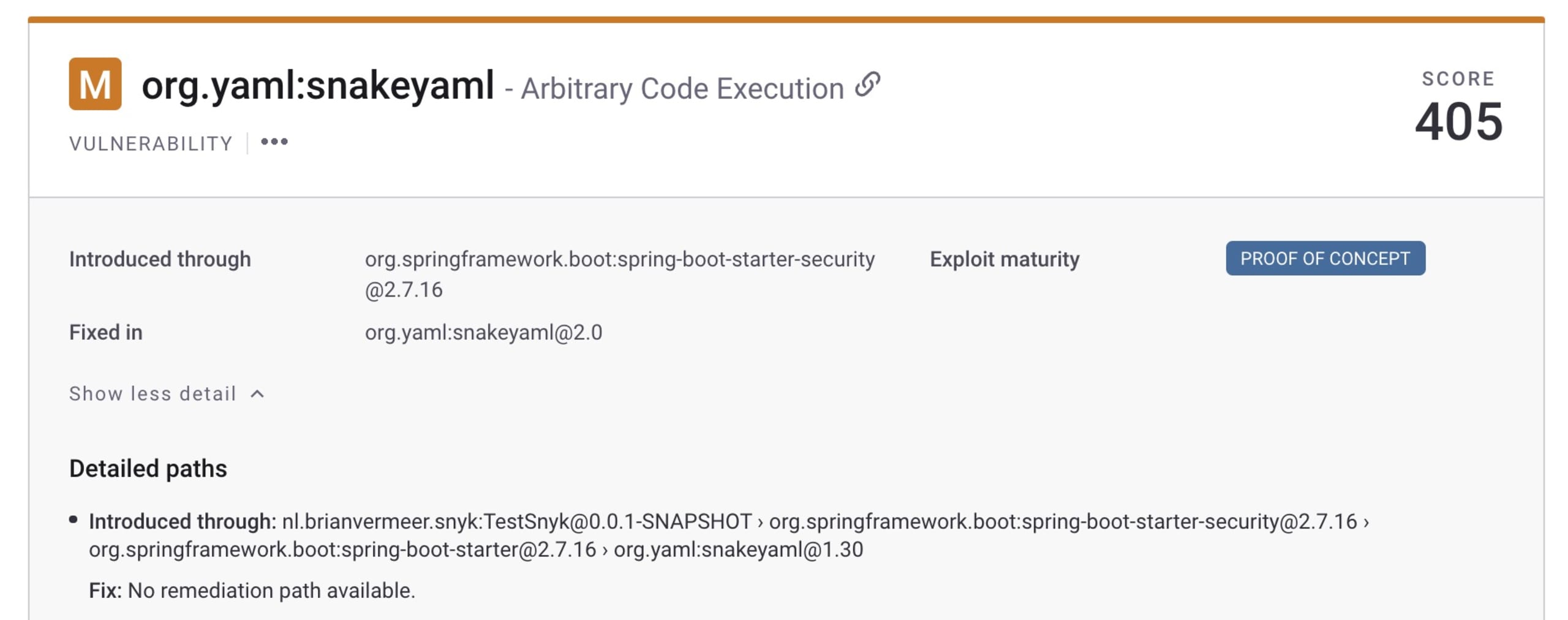1568x620 pixels.
Task: Click the SCORE label
Action: pos(1458,78)
